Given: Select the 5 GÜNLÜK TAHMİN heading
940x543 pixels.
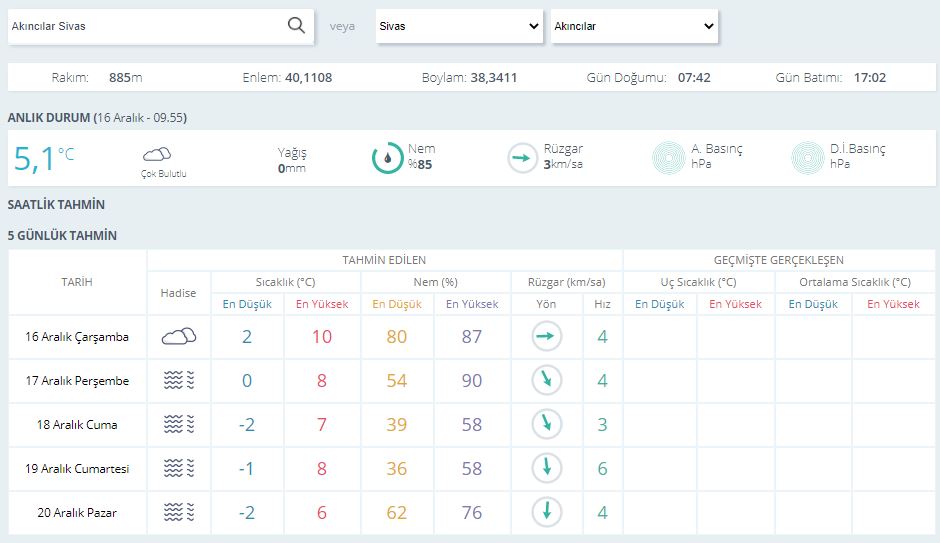Looking at the screenshot, I should (x=62, y=236).
